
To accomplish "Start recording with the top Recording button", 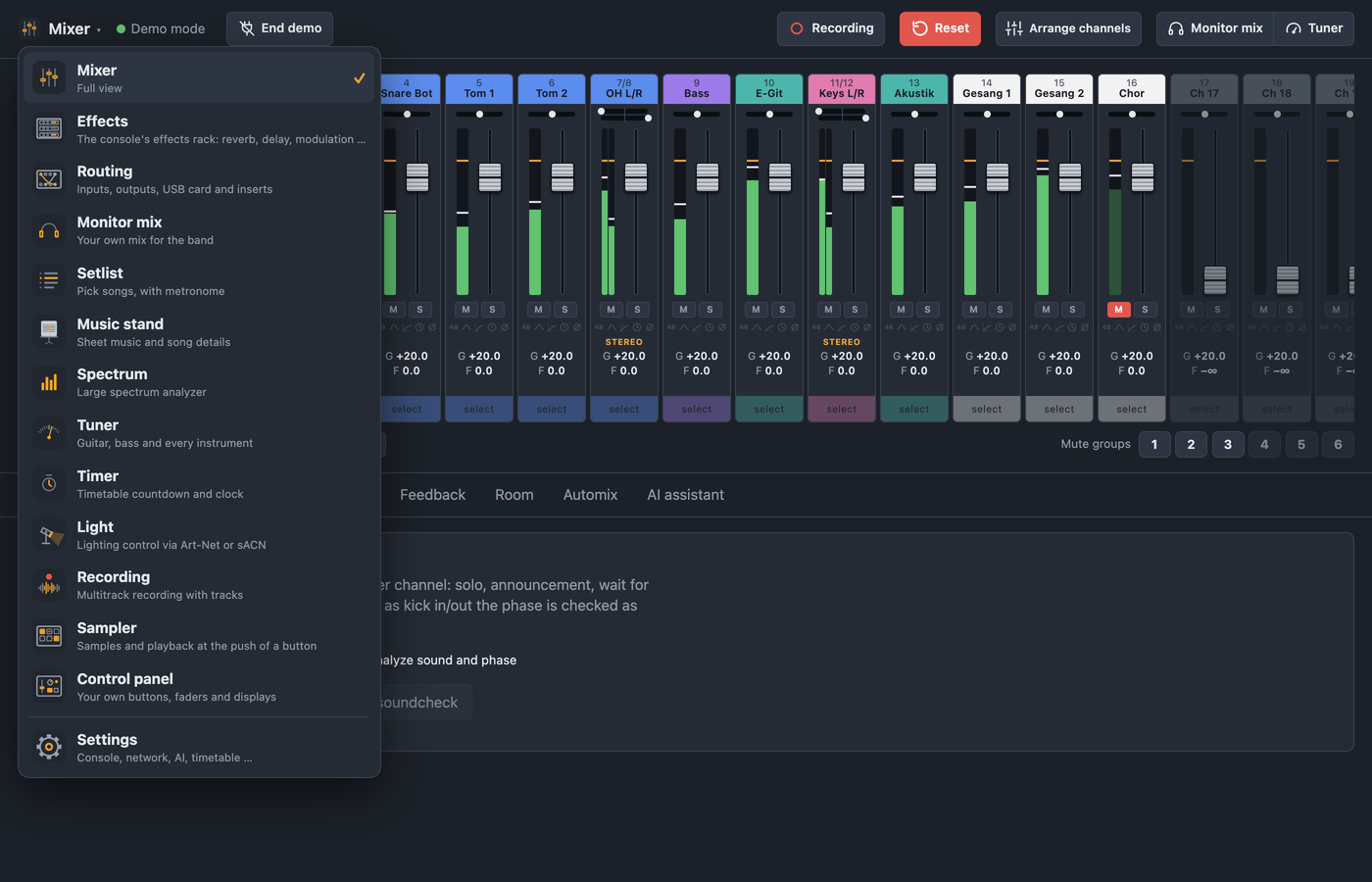I will (x=831, y=28).
